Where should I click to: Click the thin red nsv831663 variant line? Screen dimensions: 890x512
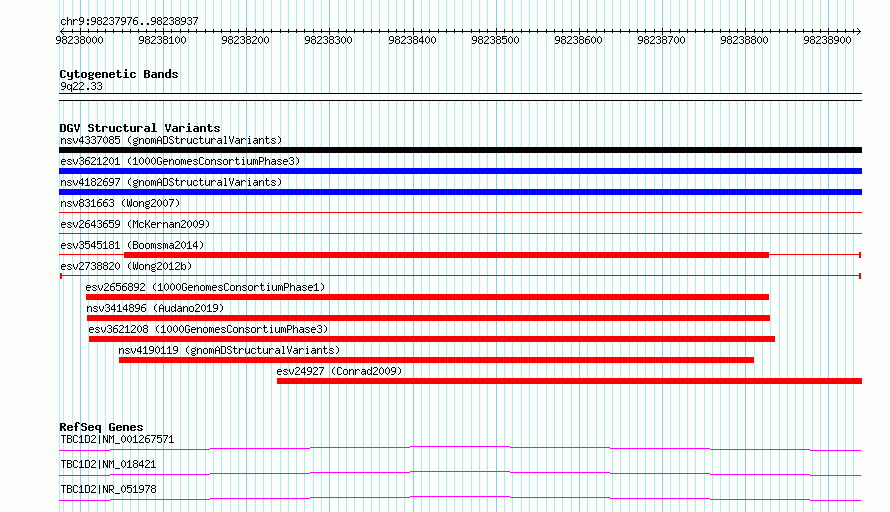(x=460, y=213)
